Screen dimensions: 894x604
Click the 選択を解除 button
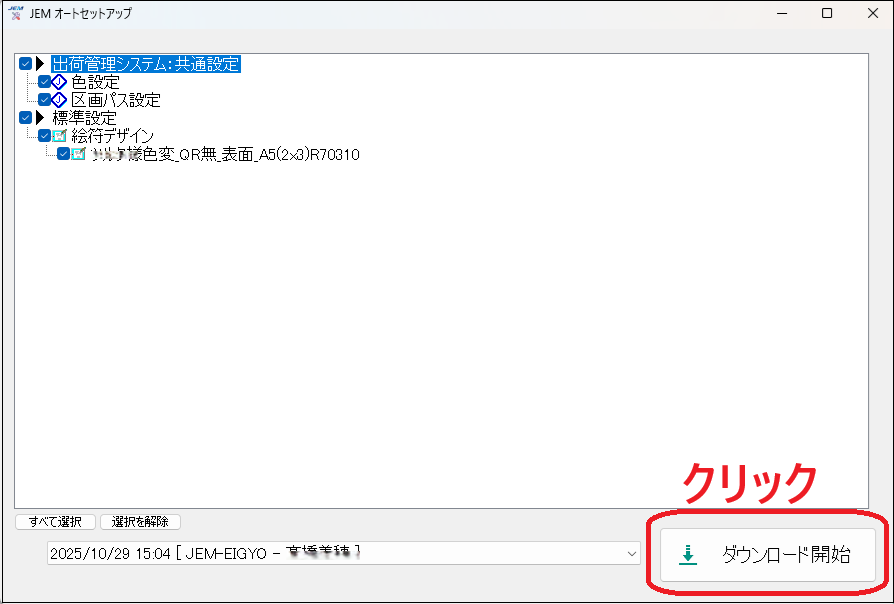[140, 522]
